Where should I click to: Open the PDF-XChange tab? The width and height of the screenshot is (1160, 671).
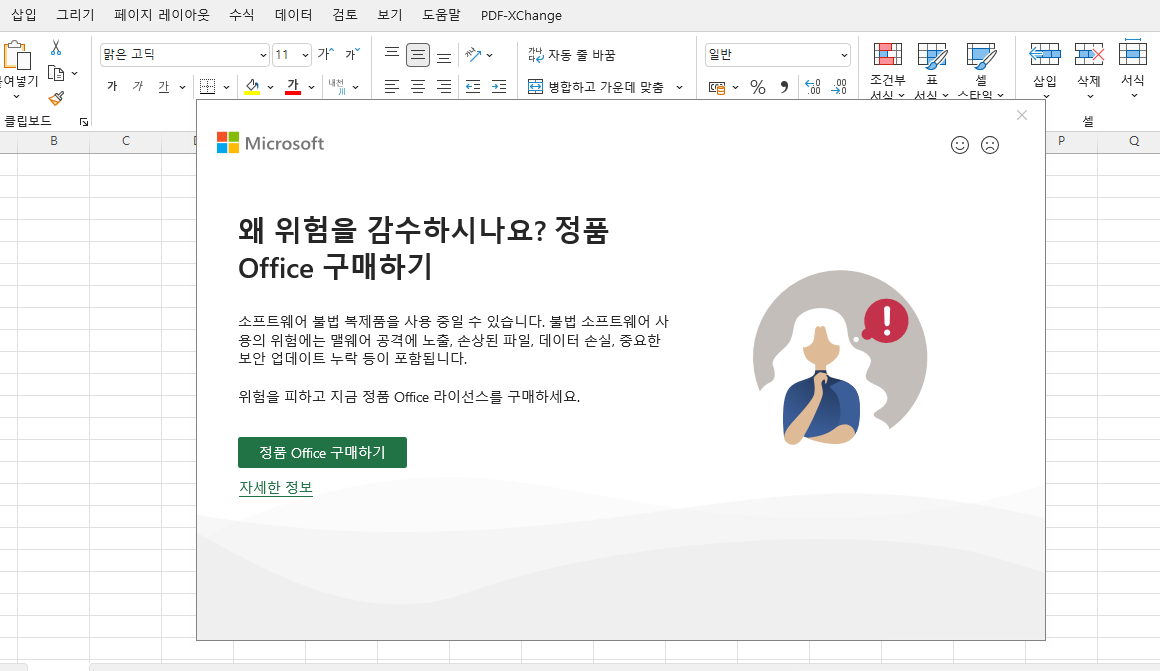coord(521,15)
